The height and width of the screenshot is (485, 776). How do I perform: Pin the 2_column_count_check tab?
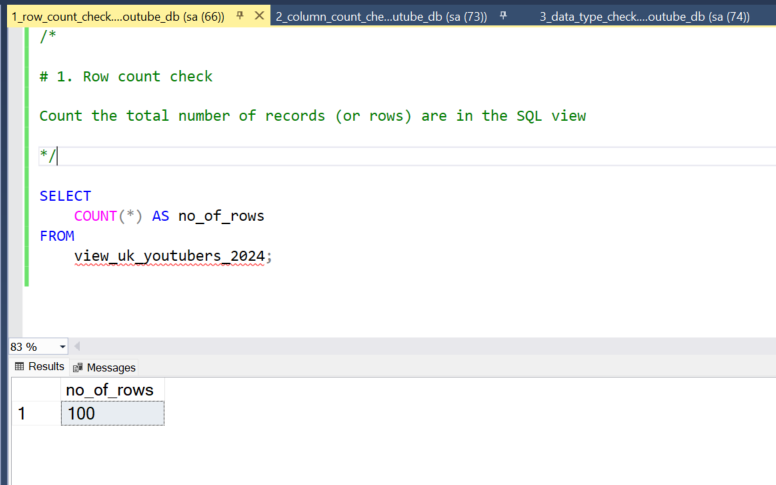tap(503, 16)
